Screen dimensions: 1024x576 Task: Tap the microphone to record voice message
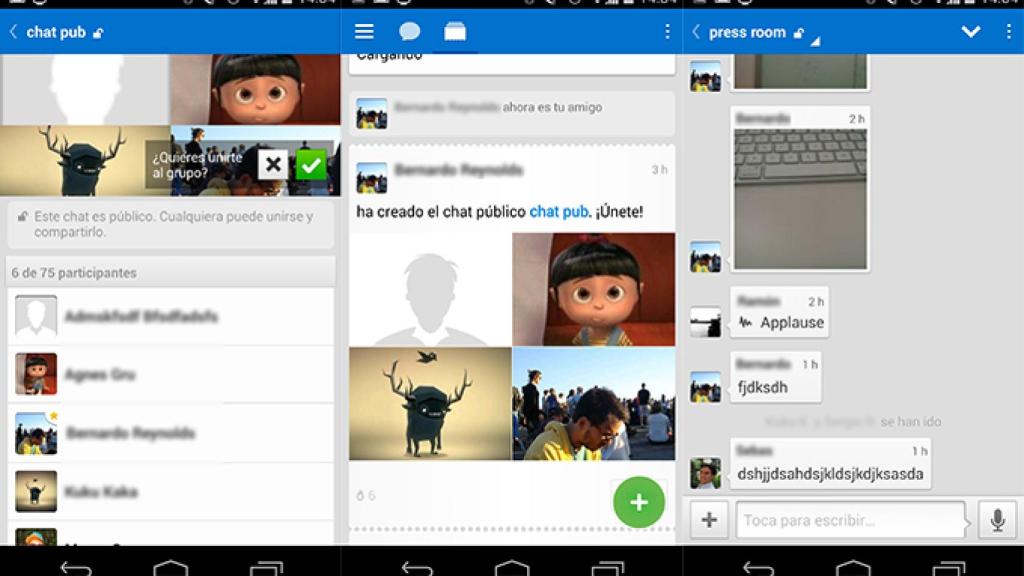[999, 520]
